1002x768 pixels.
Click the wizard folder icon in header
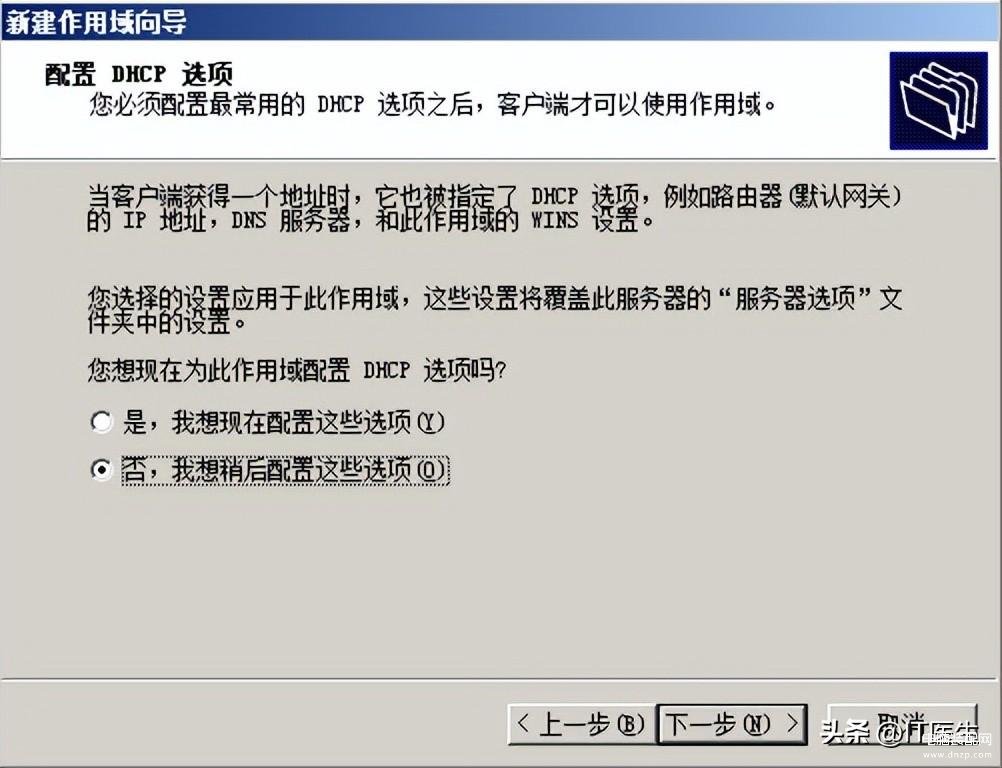point(938,101)
